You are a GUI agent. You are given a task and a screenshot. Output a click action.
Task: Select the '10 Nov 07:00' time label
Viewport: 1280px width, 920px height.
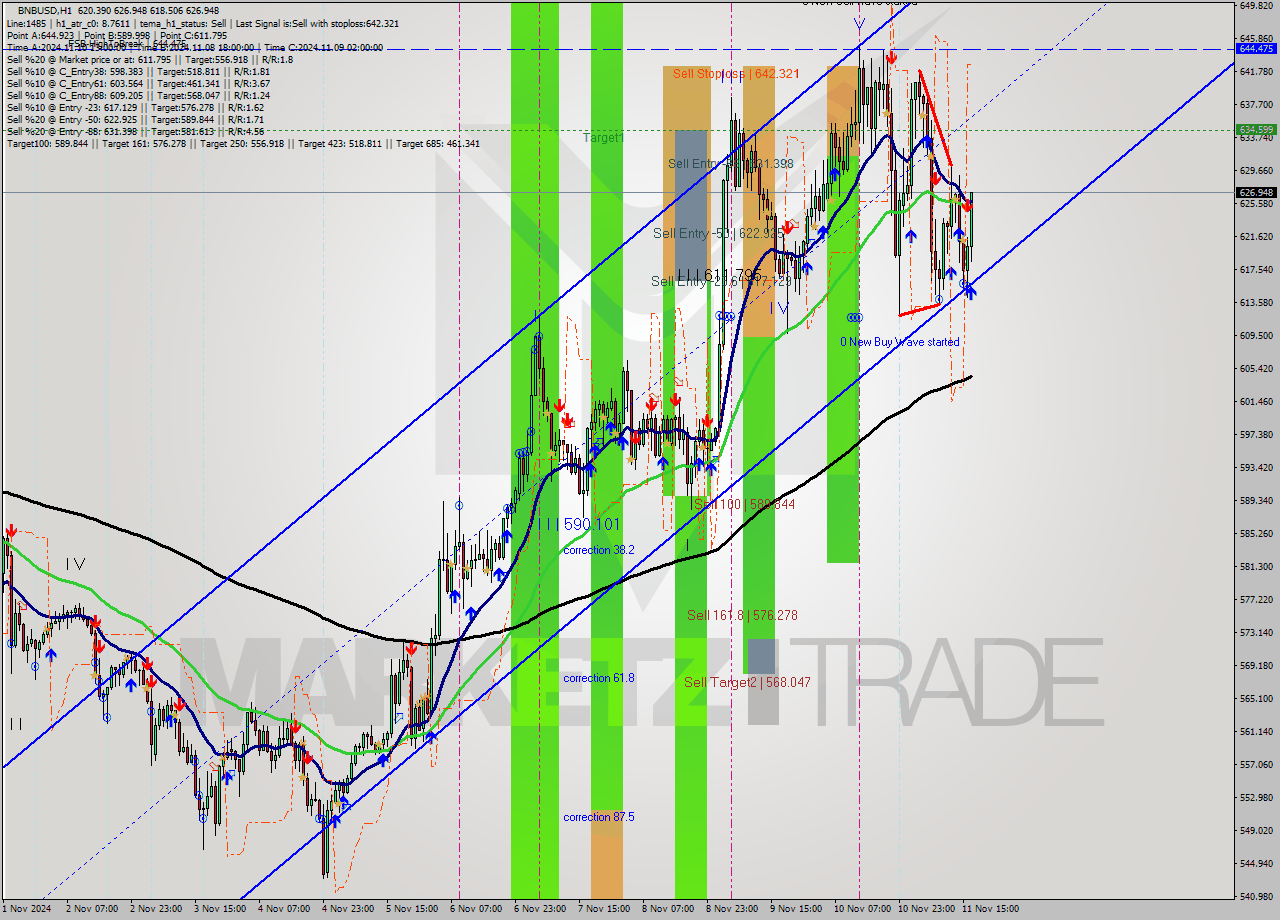pyautogui.click(x=861, y=909)
